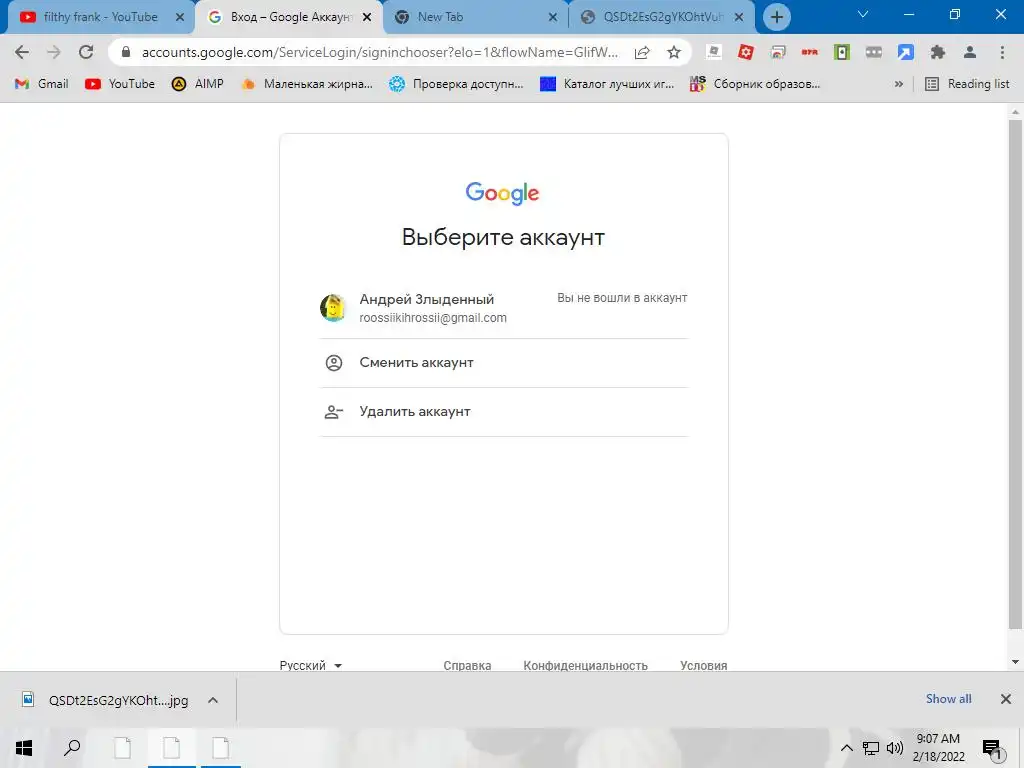
Task: Open AIMP bookmark
Action: pyautogui.click(x=198, y=84)
